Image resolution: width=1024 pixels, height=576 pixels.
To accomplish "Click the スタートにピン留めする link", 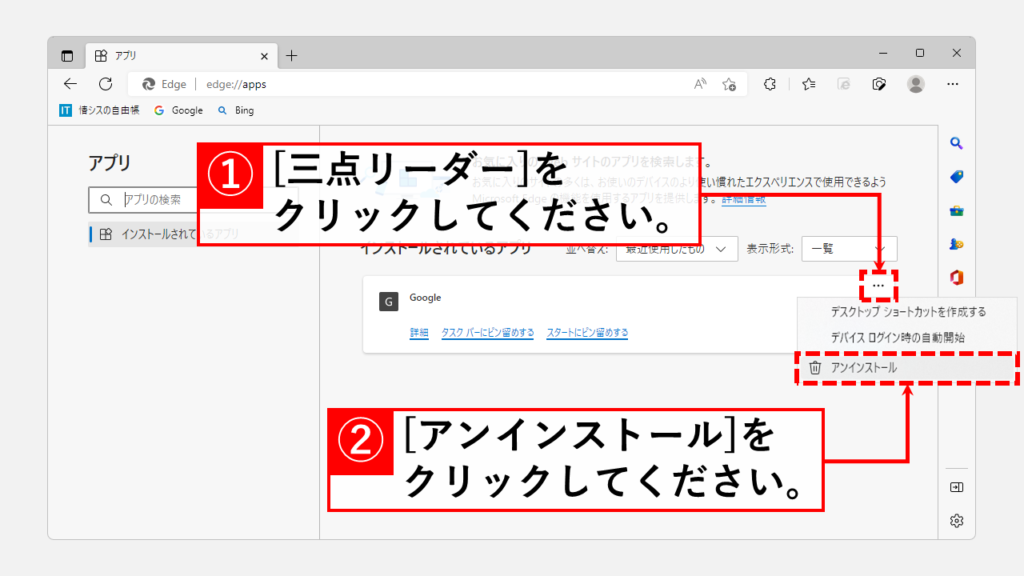I will 587,332.
